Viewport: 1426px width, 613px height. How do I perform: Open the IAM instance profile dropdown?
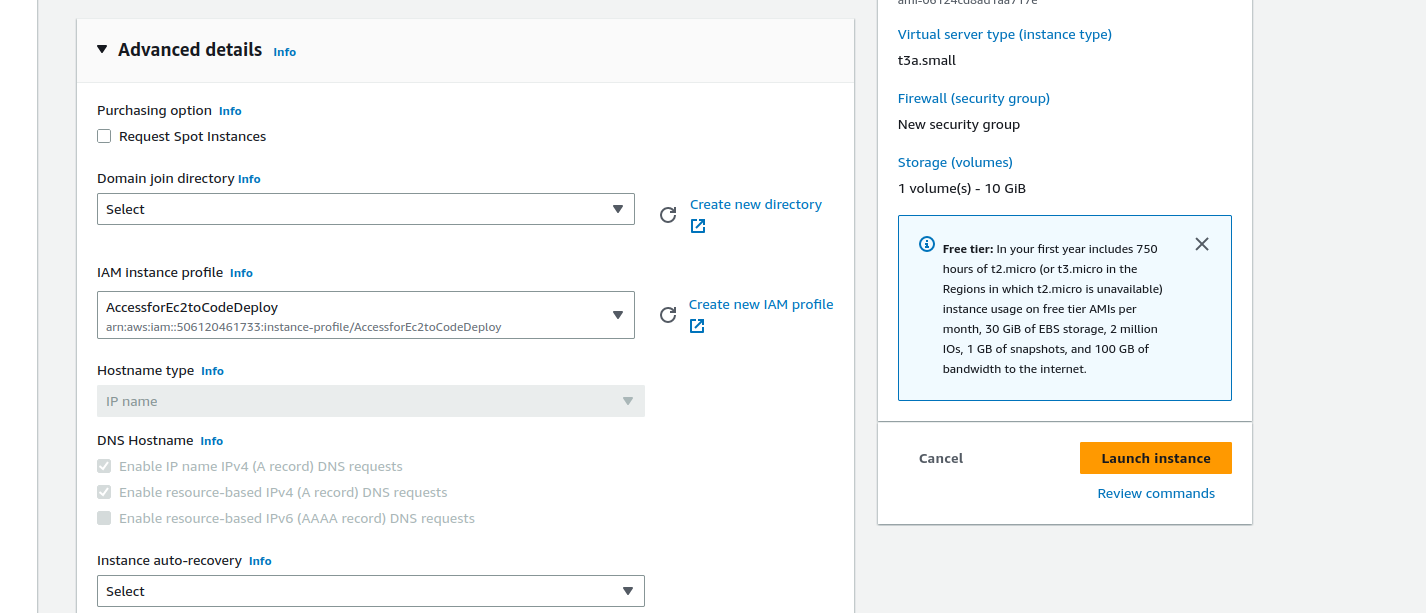(x=365, y=315)
